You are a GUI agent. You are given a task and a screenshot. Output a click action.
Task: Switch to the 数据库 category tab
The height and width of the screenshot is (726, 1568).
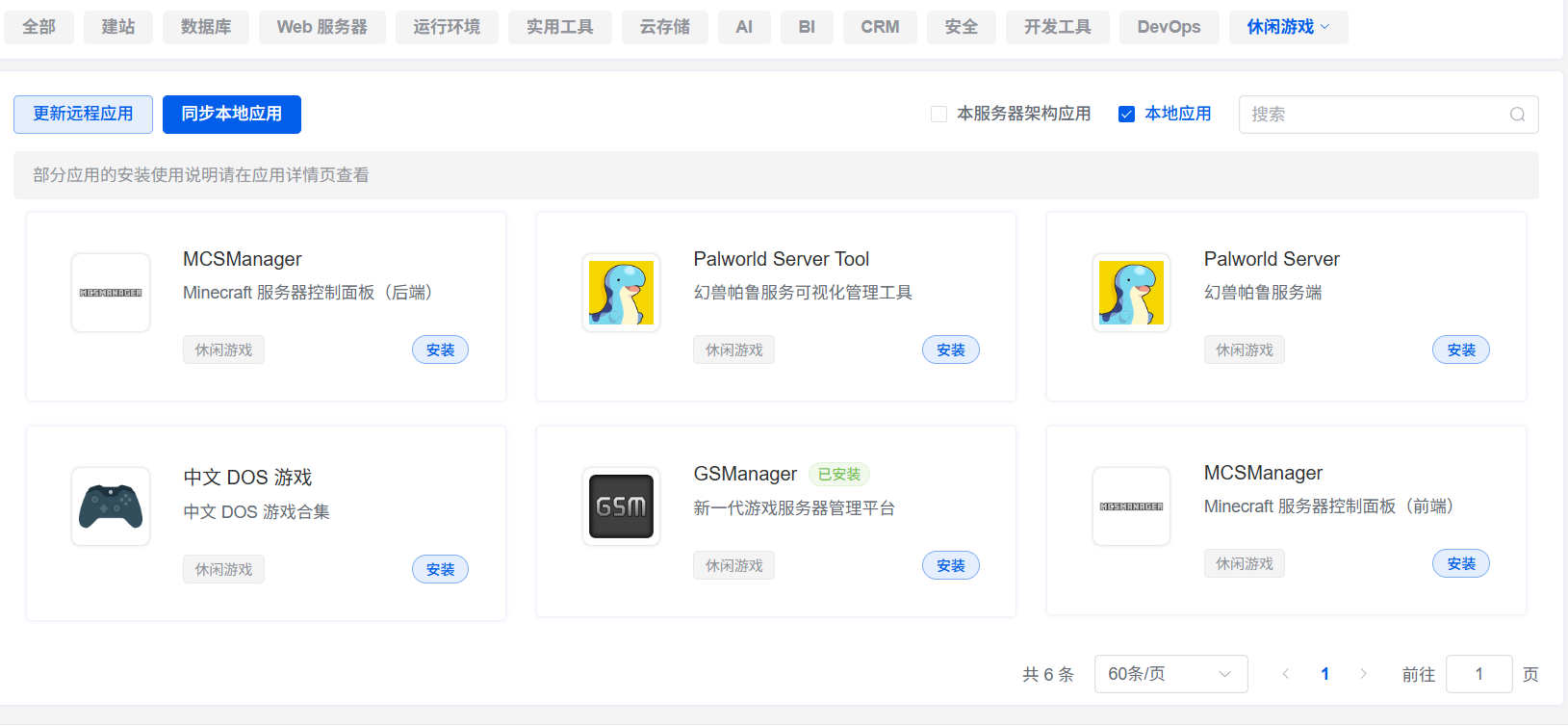(x=206, y=27)
